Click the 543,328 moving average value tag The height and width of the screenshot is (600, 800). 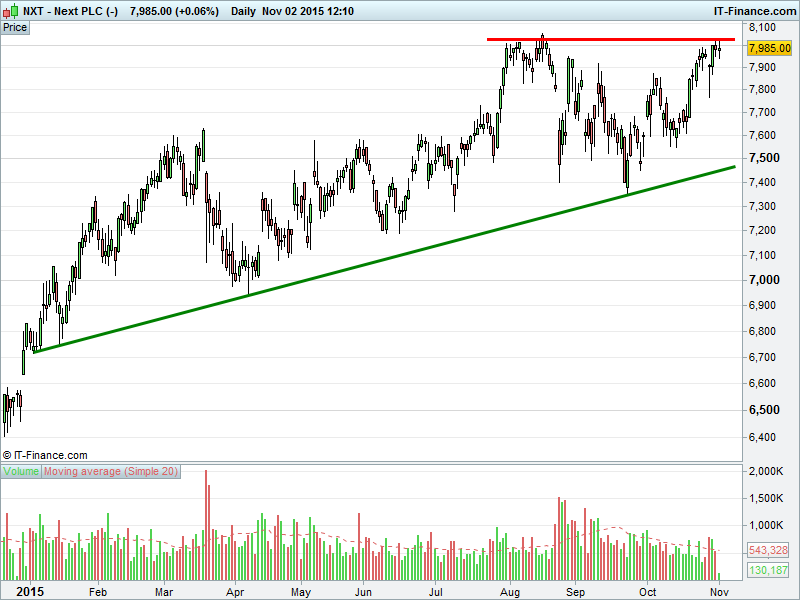pos(769,550)
